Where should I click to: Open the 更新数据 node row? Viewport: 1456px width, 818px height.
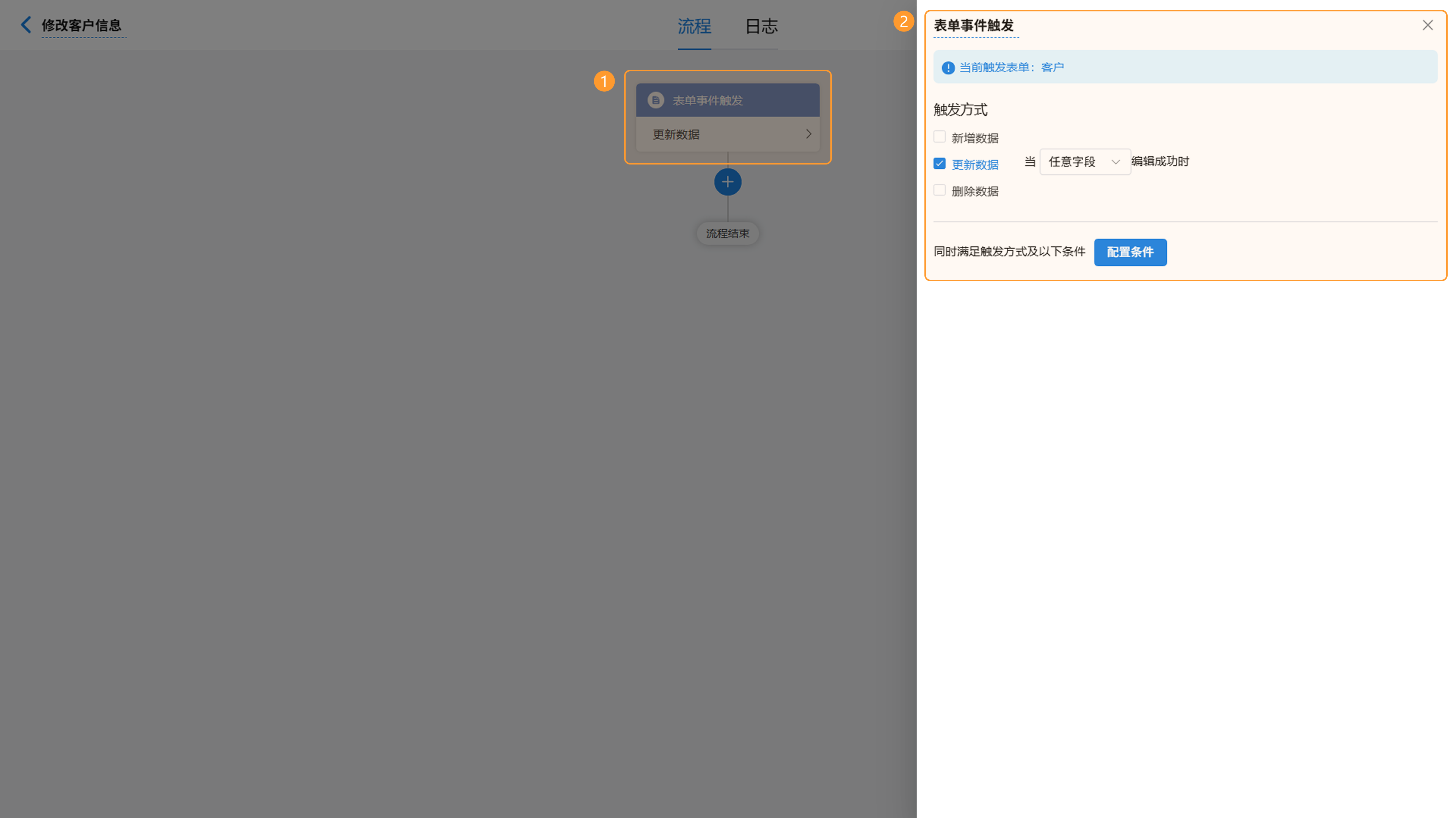pos(728,135)
